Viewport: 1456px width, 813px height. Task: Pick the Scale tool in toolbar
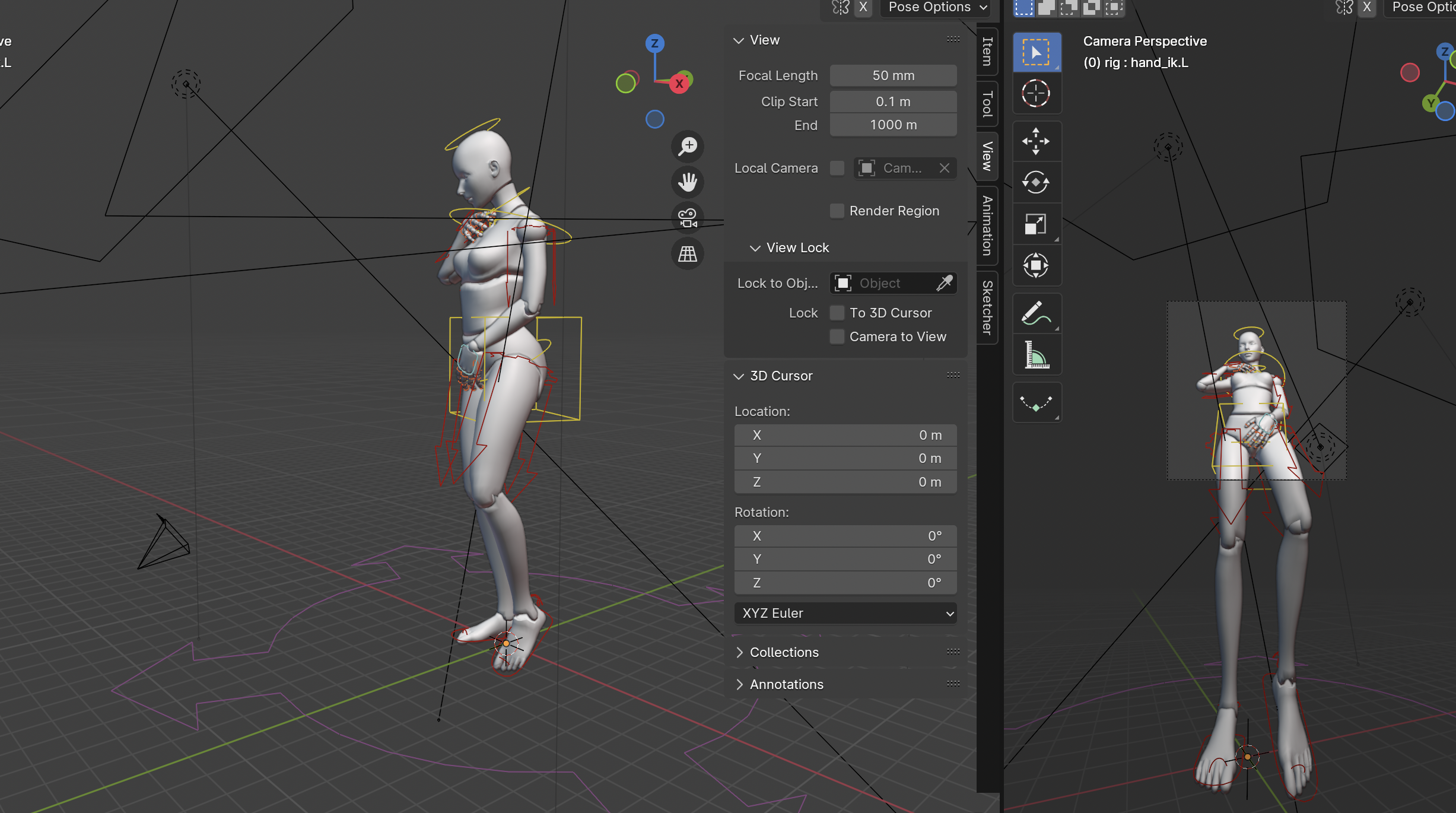click(x=1037, y=224)
